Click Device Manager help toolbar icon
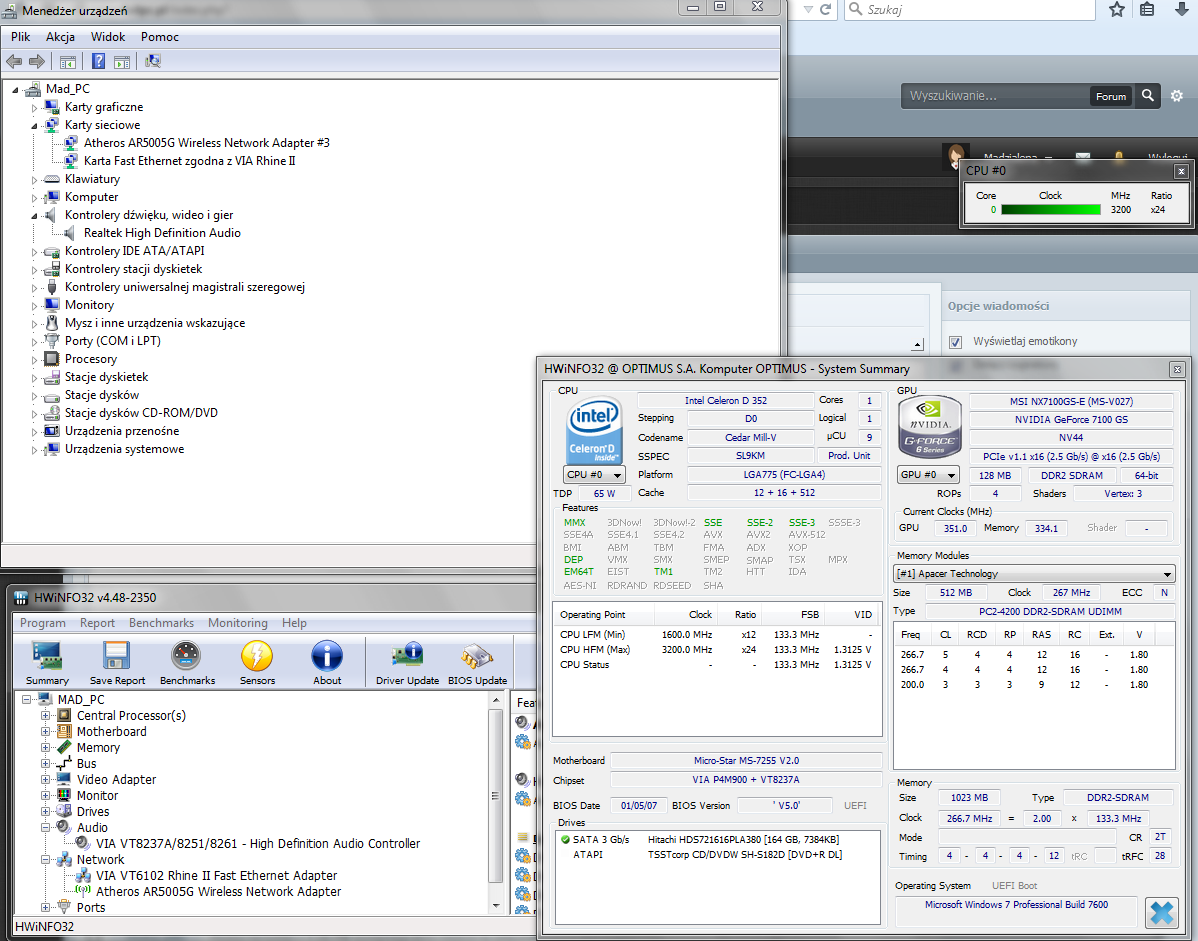 tap(99, 61)
